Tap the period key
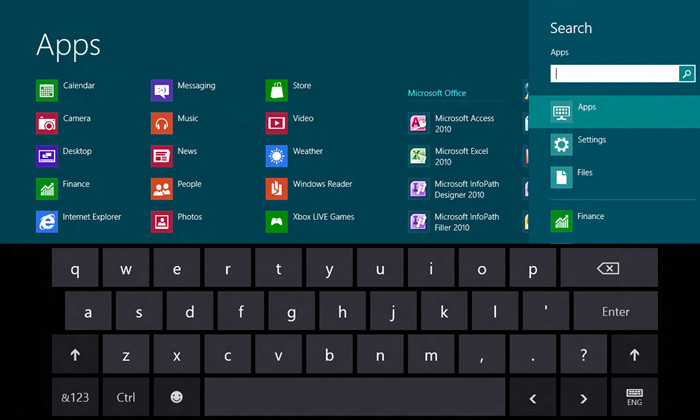 [x=533, y=354]
